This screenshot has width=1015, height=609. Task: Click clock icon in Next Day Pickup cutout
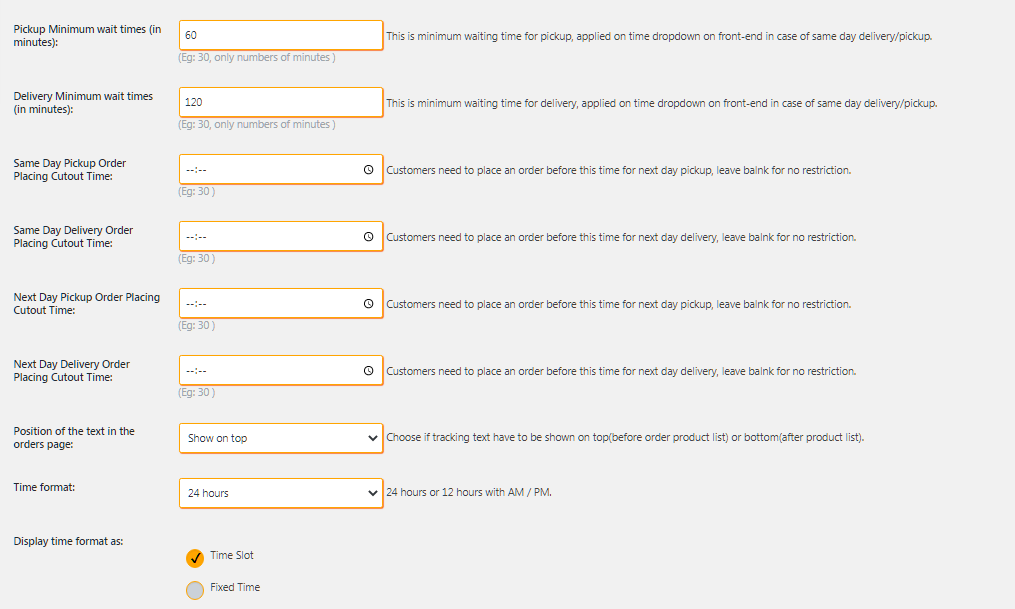pyautogui.click(x=368, y=304)
